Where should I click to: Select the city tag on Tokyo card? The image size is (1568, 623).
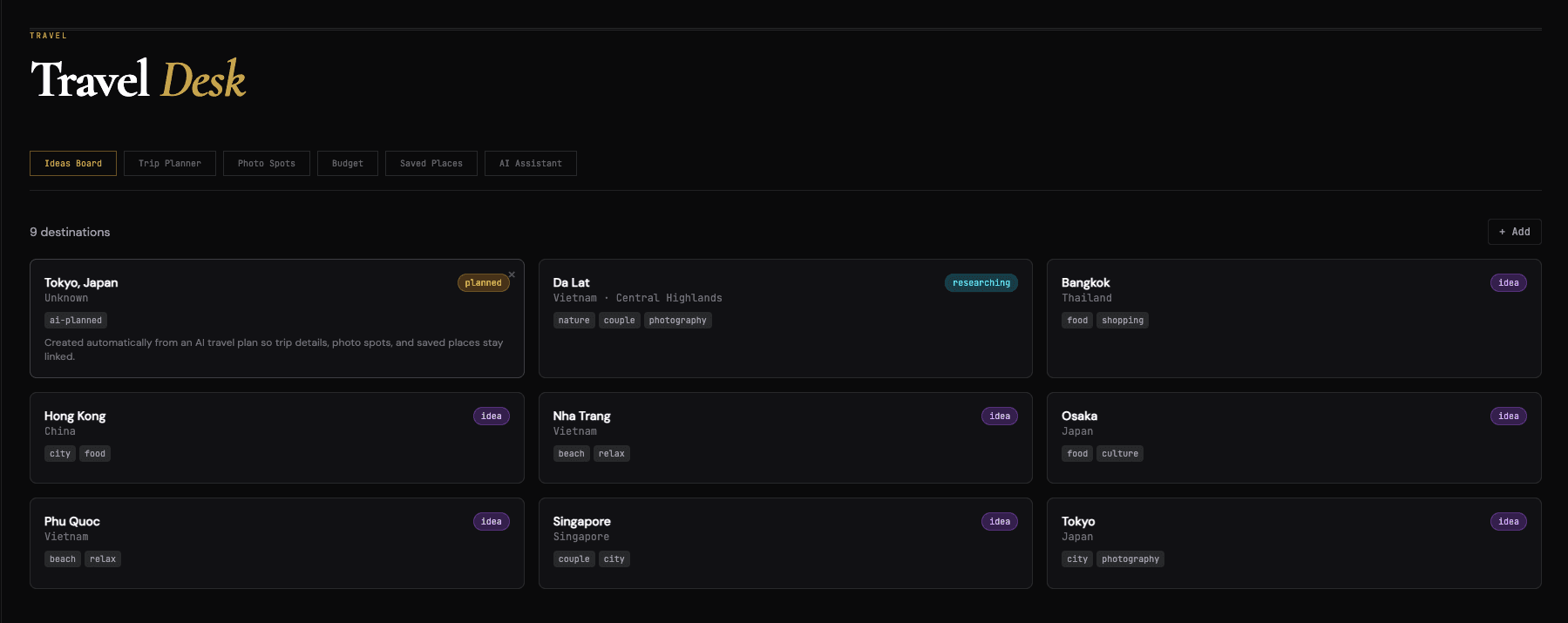click(1077, 559)
